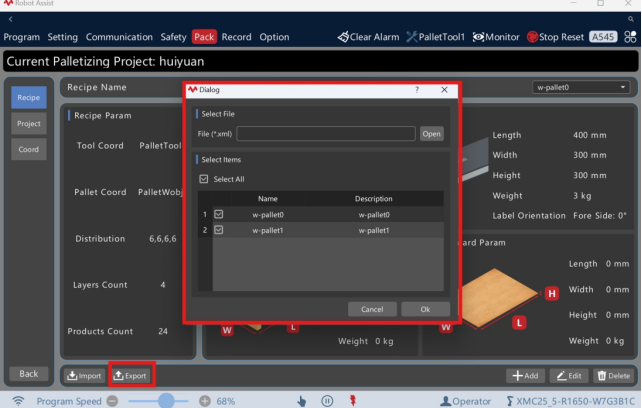The image size is (642, 408).
Task: Click Cancel in the dialog
Action: click(372, 309)
